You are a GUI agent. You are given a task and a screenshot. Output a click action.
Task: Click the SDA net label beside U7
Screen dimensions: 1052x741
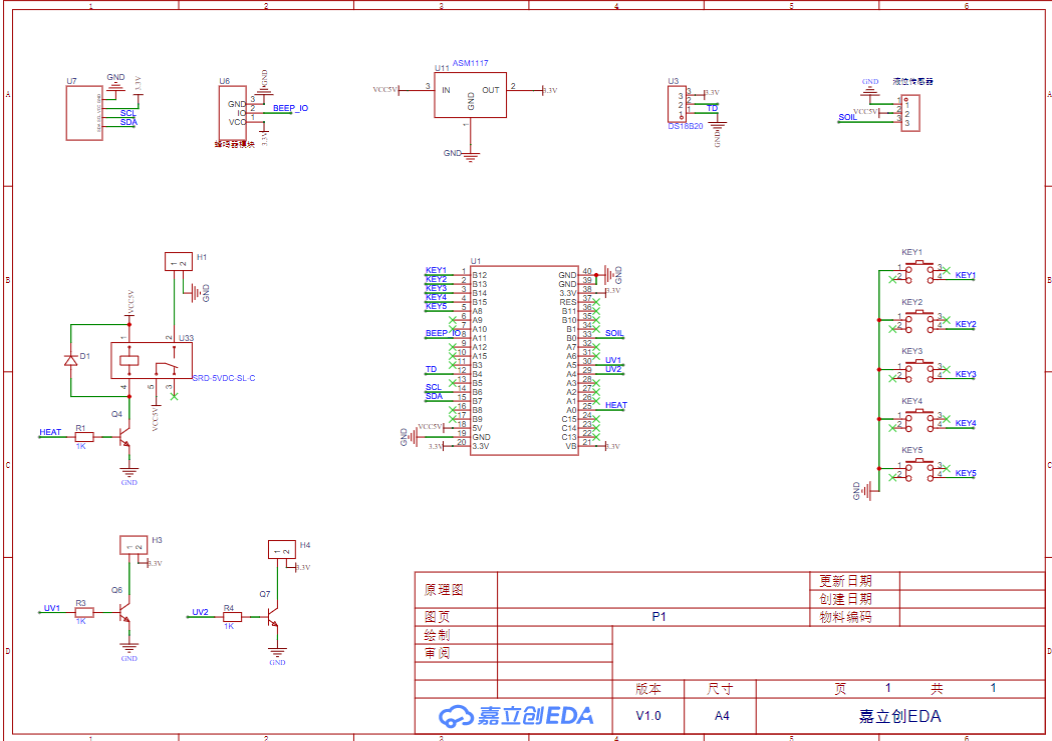(x=128, y=122)
